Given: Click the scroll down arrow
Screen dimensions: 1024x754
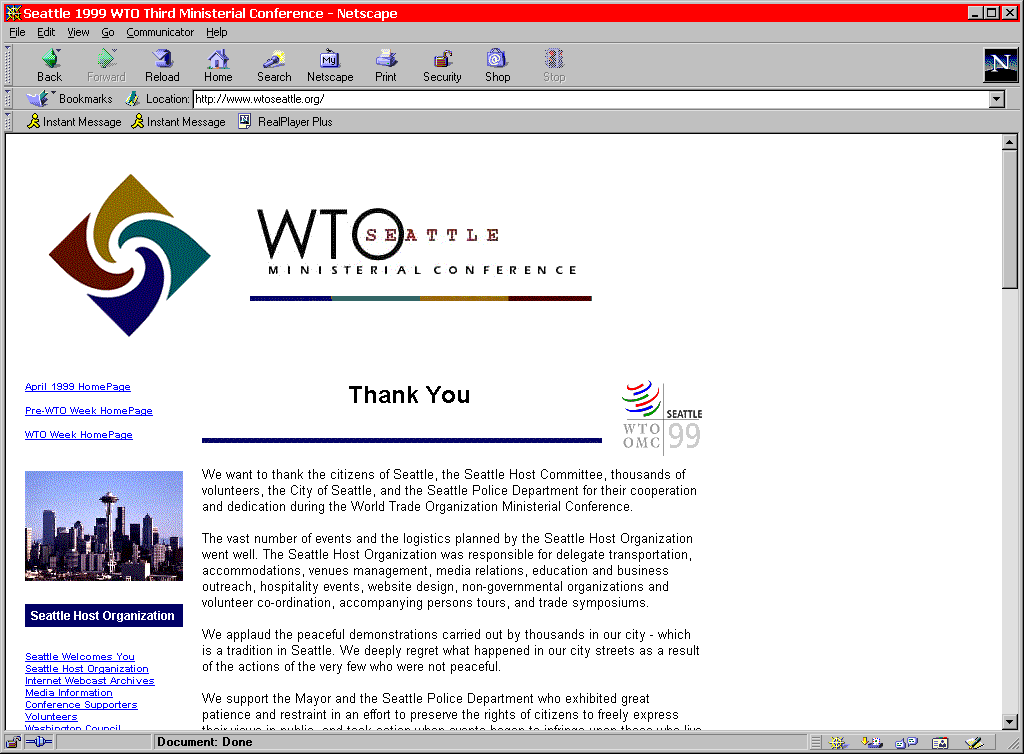Looking at the screenshot, I should coord(1010,722).
